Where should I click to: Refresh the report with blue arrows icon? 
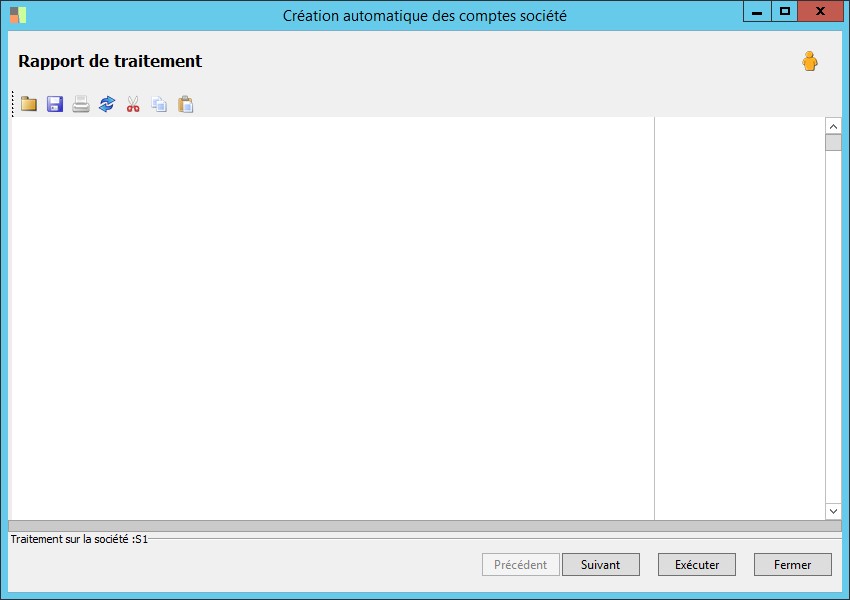107,104
